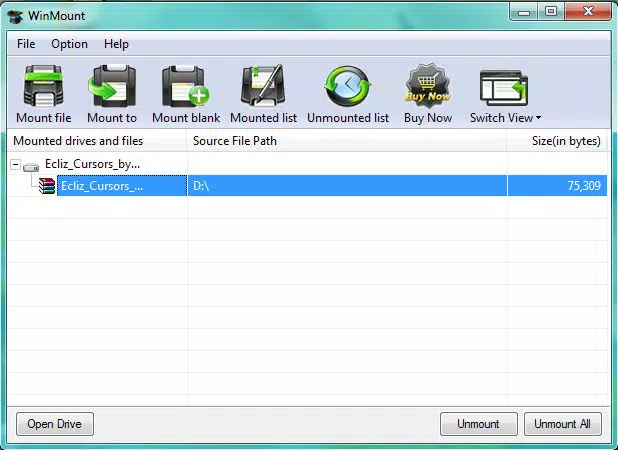Click the WinMount title bar hat icon
This screenshot has height=450, width=618.
click(x=15, y=16)
